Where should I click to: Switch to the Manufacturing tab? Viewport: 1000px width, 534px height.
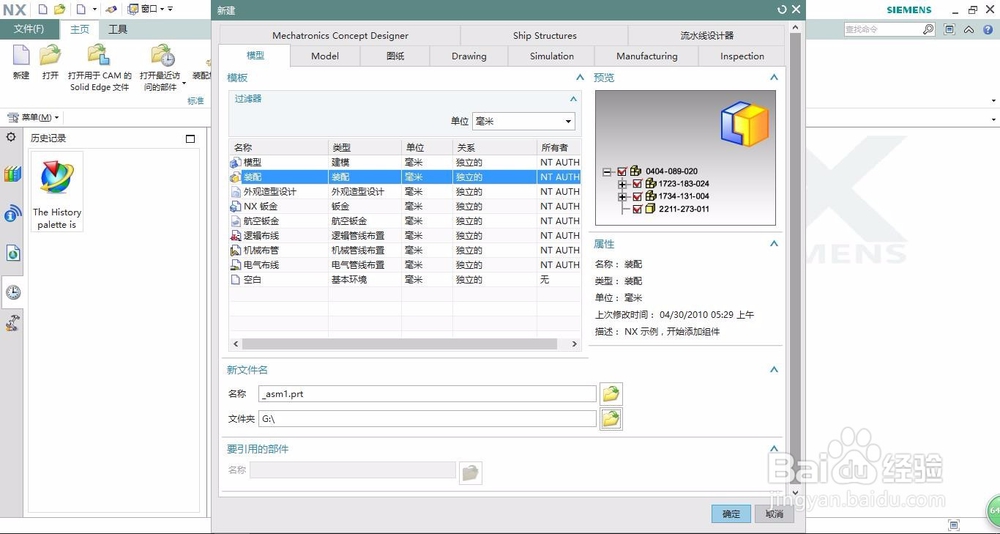tap(647, 56)
